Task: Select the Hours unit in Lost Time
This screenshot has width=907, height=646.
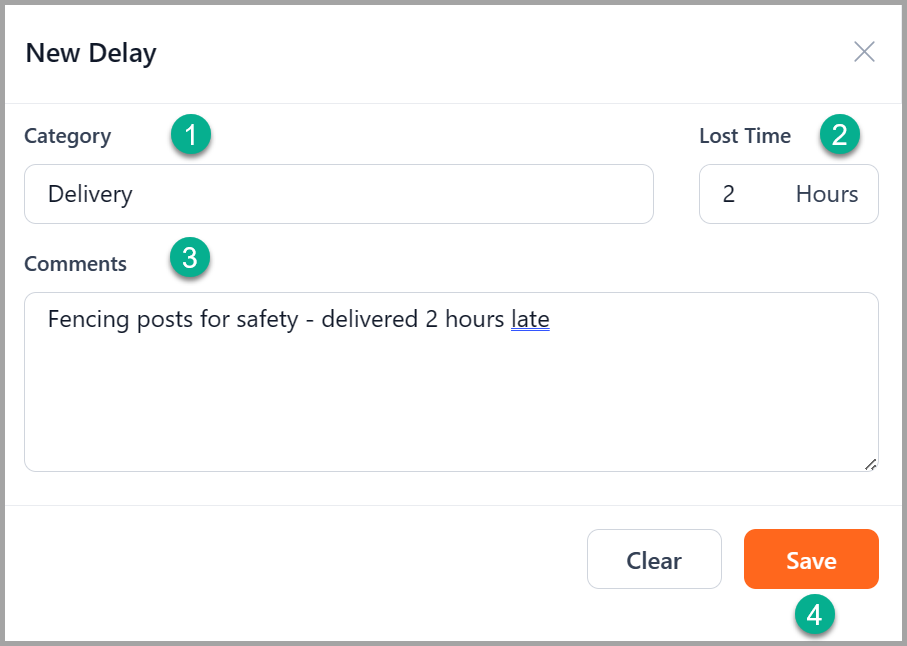Action: 827,194
